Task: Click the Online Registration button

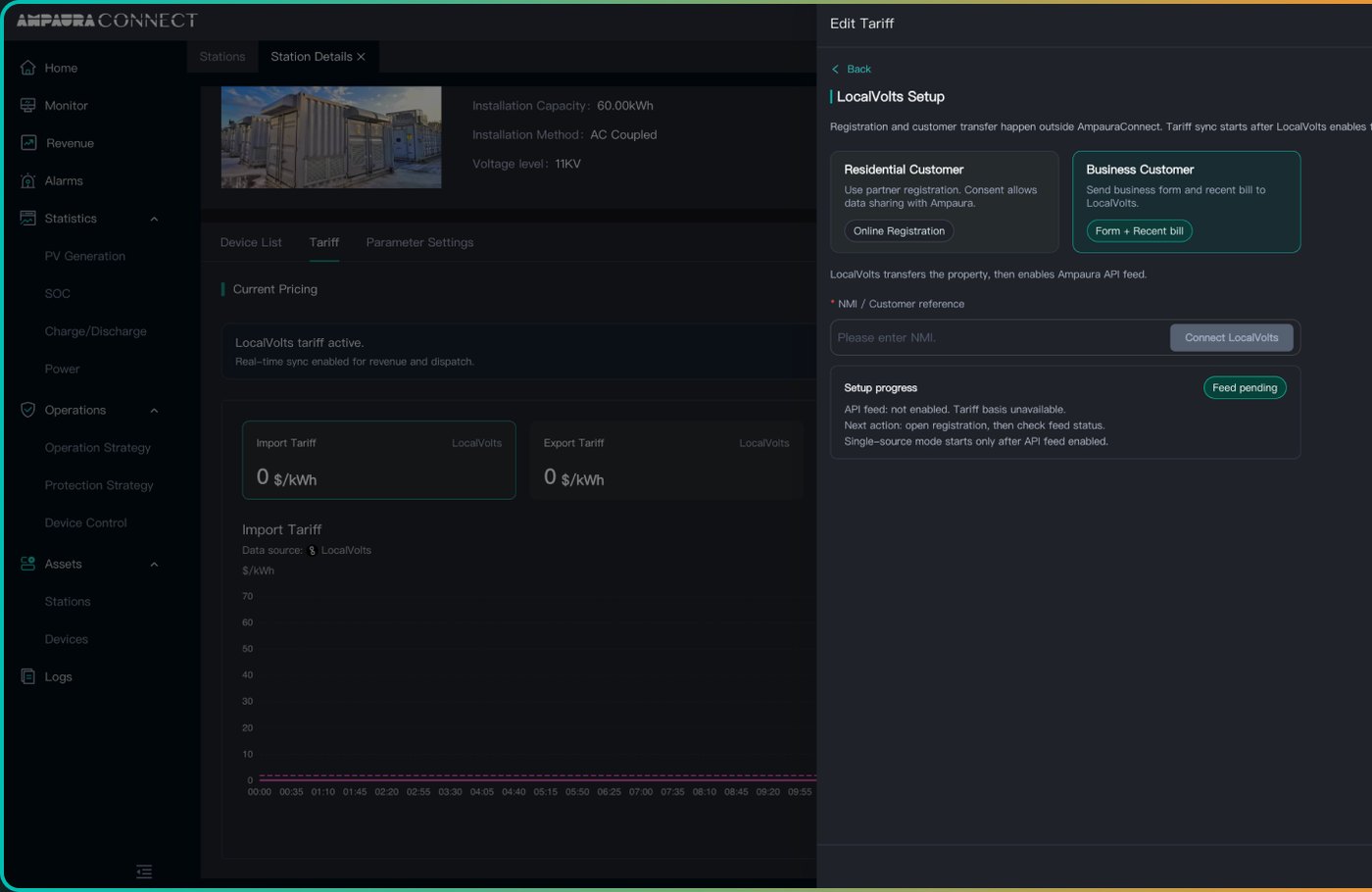Action: click(x=899, y=231)
